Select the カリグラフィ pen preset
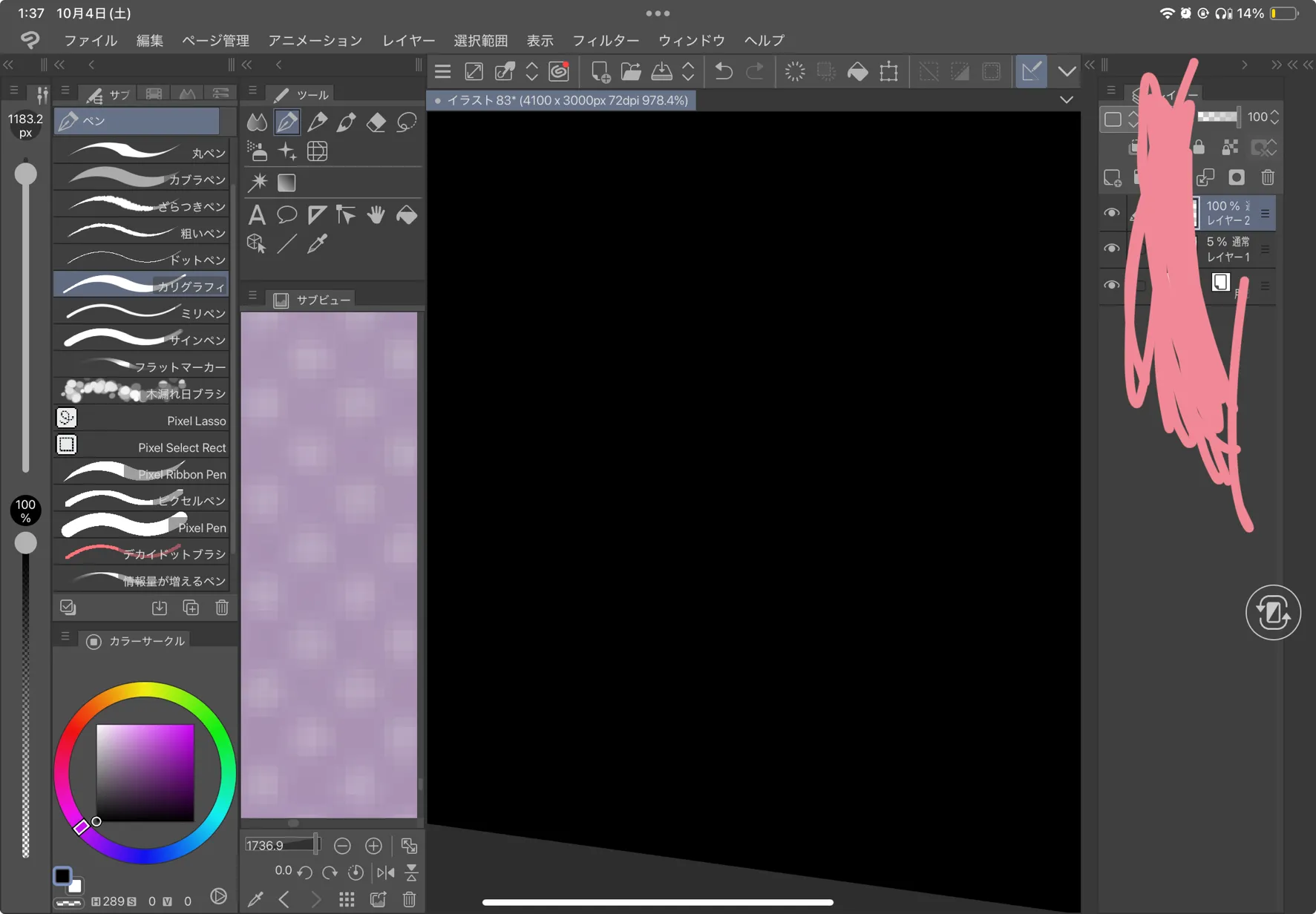Screen dimensions: 1316x914 [141, 286]
